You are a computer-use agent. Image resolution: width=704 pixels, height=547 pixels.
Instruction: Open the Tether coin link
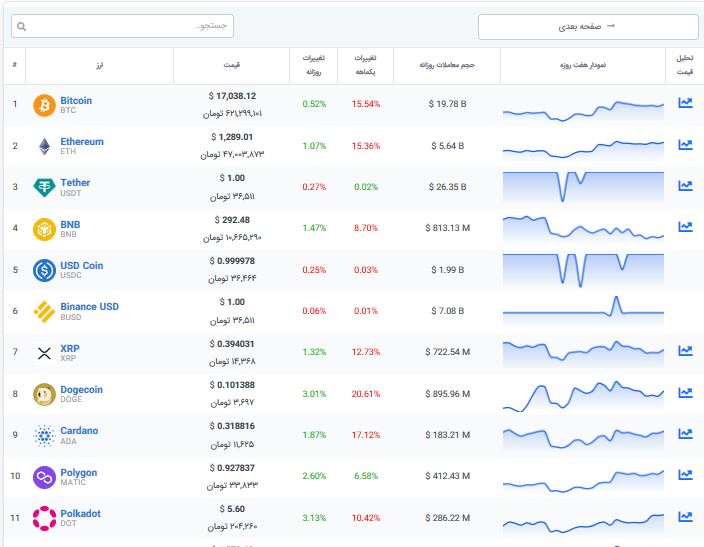coord(75,182)
